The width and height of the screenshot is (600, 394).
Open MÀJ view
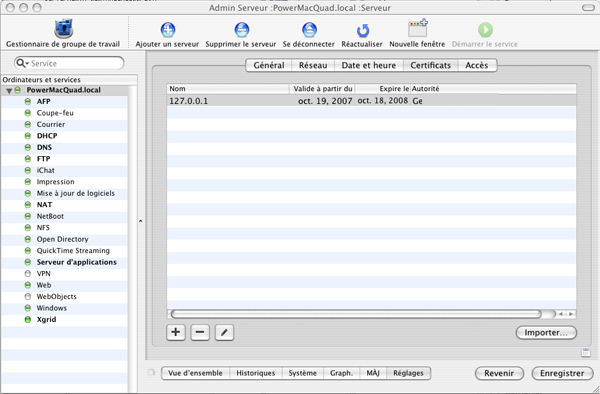(373, 373)
